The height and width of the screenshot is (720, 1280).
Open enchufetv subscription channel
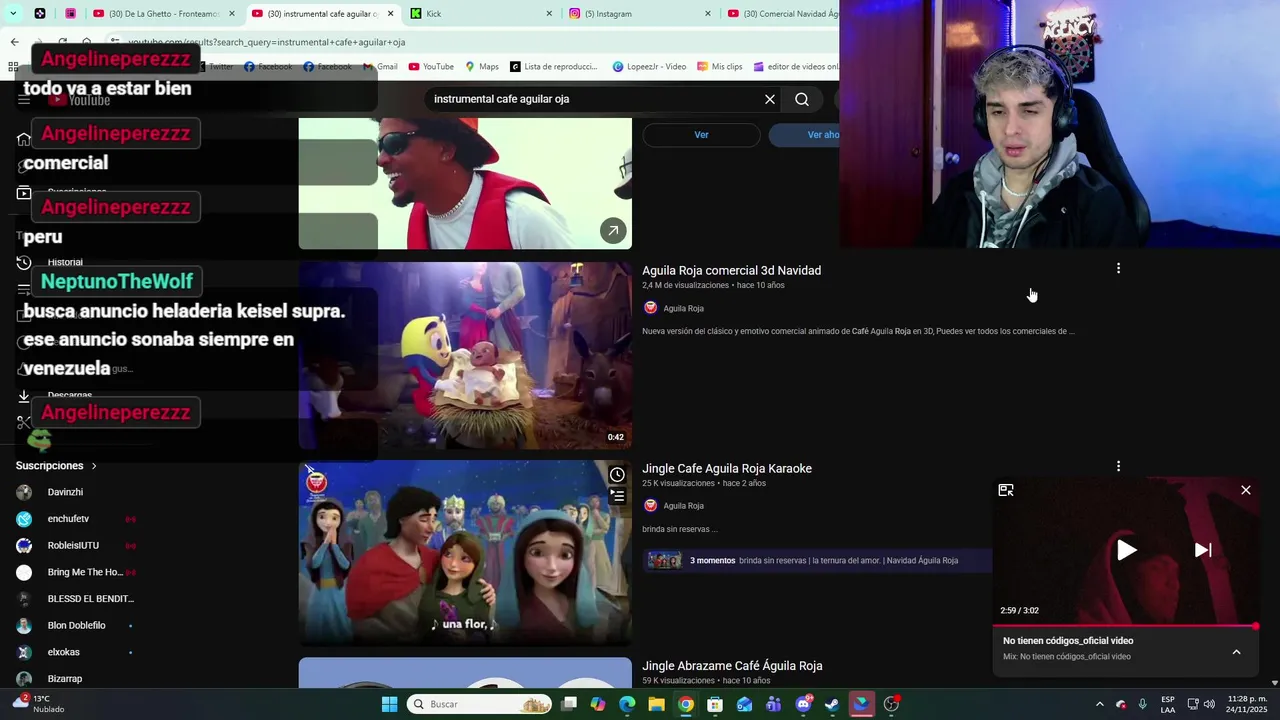pos(68,519)
